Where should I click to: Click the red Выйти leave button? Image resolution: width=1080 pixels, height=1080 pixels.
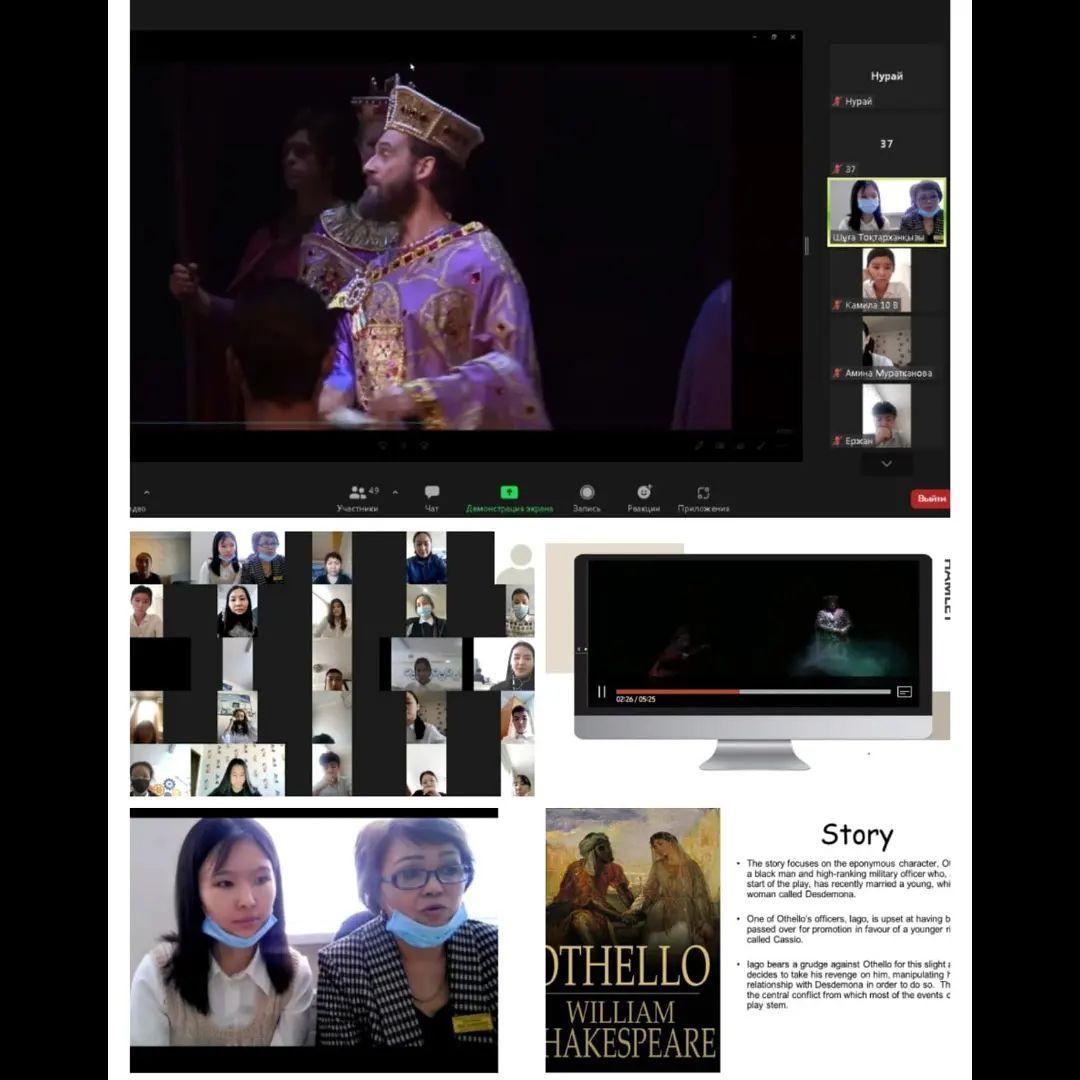click(931, 499)
